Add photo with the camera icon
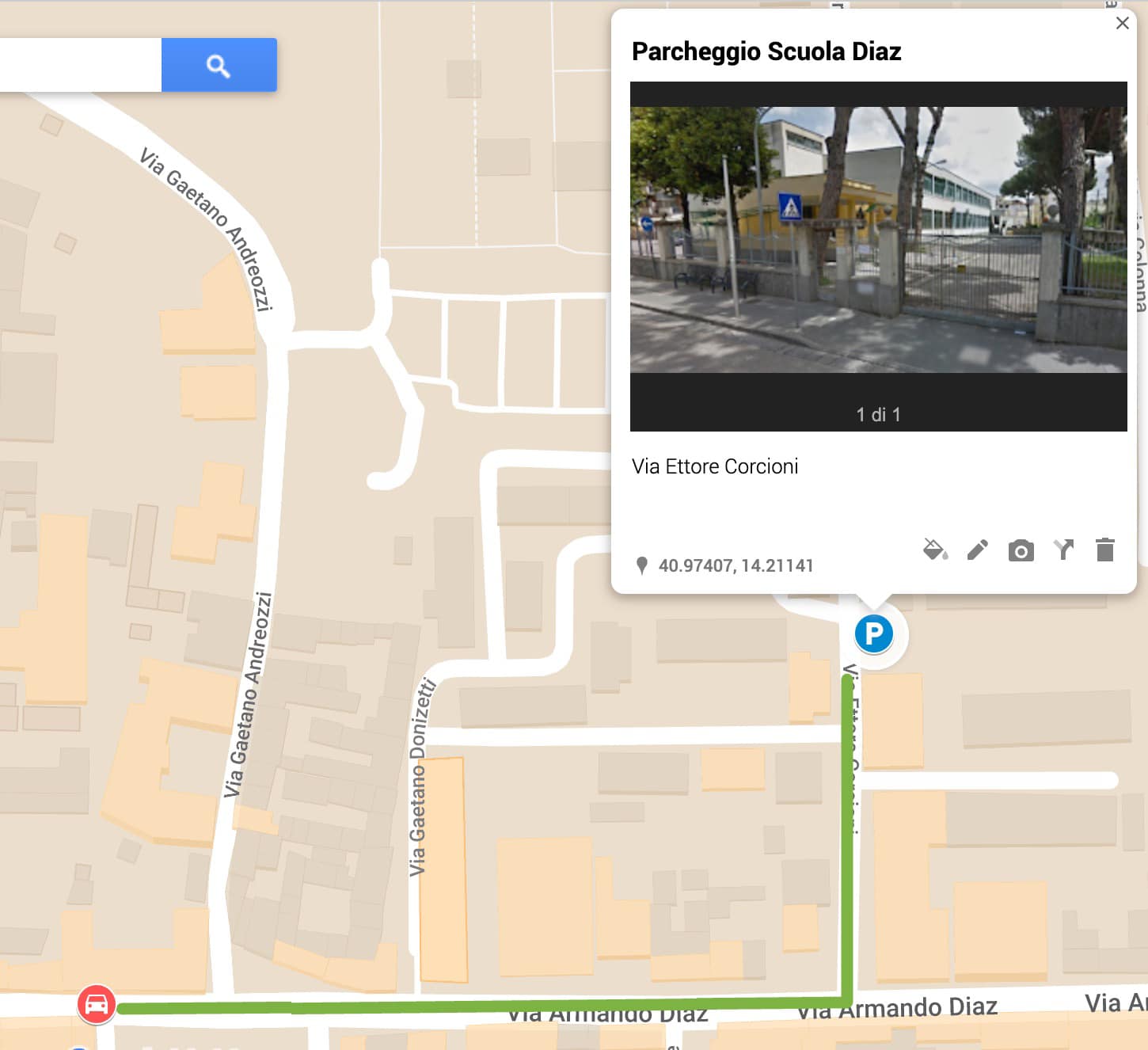Image resolution: width=1148 pixels, height=1050 pixels. pyautogui.click(x=1021, y=550)
